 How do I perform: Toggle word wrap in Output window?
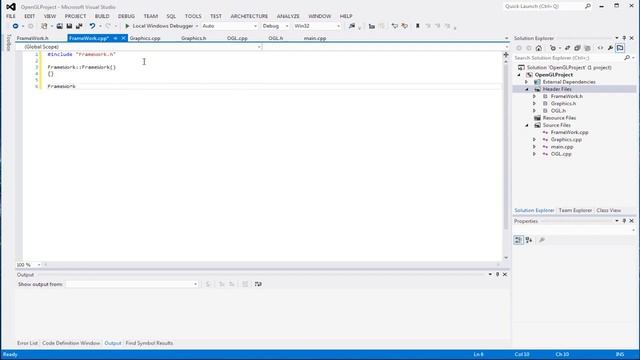point(258,284)
